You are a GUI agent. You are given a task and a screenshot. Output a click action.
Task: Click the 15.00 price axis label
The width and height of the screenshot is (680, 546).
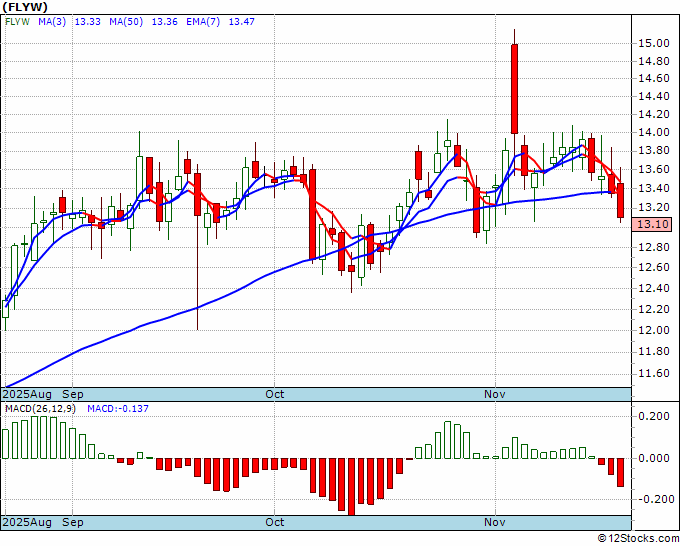pyautogui.click(x=654, y=43)
